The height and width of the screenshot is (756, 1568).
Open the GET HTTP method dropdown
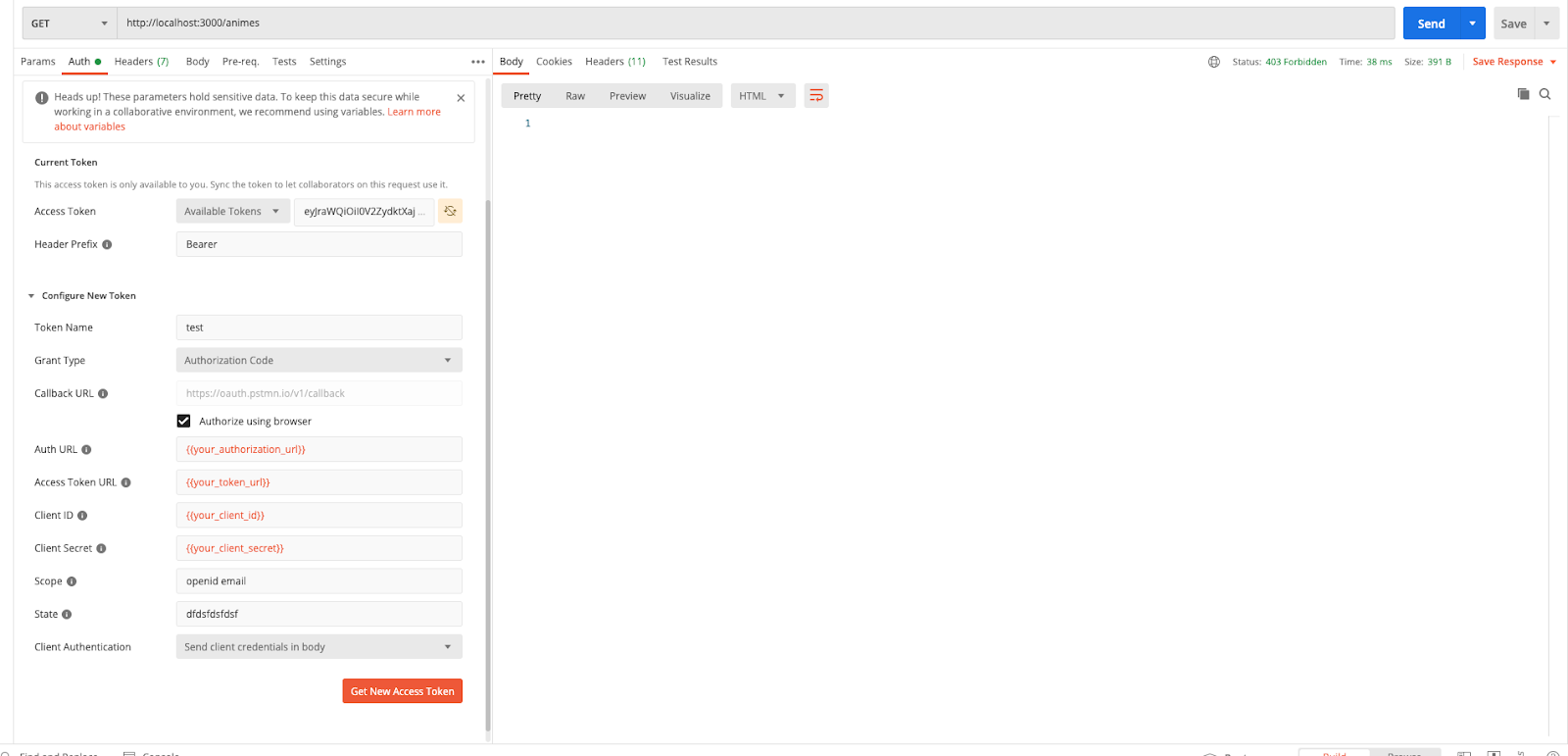coord(69,24)
